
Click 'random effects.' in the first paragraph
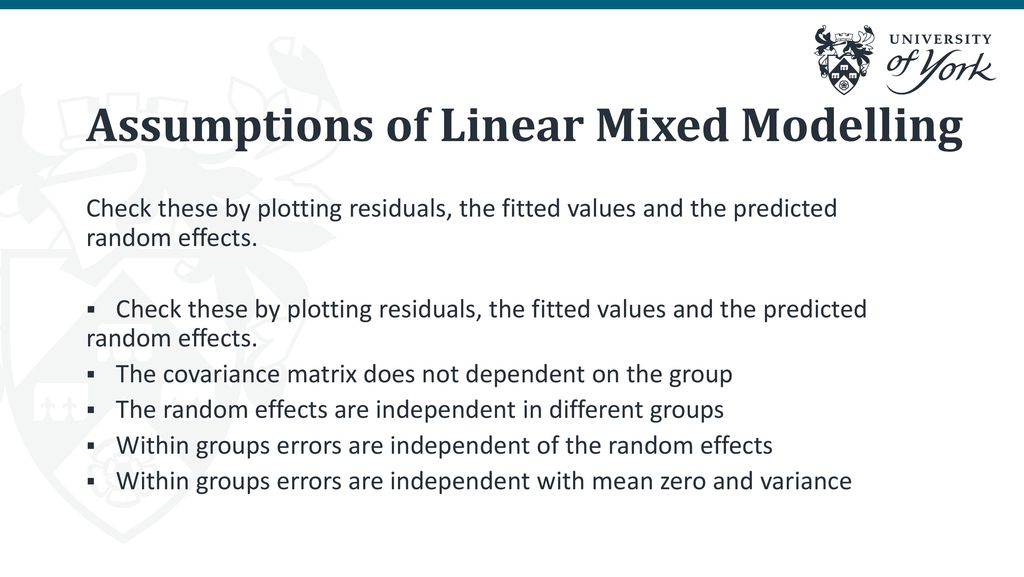[172, 238]
